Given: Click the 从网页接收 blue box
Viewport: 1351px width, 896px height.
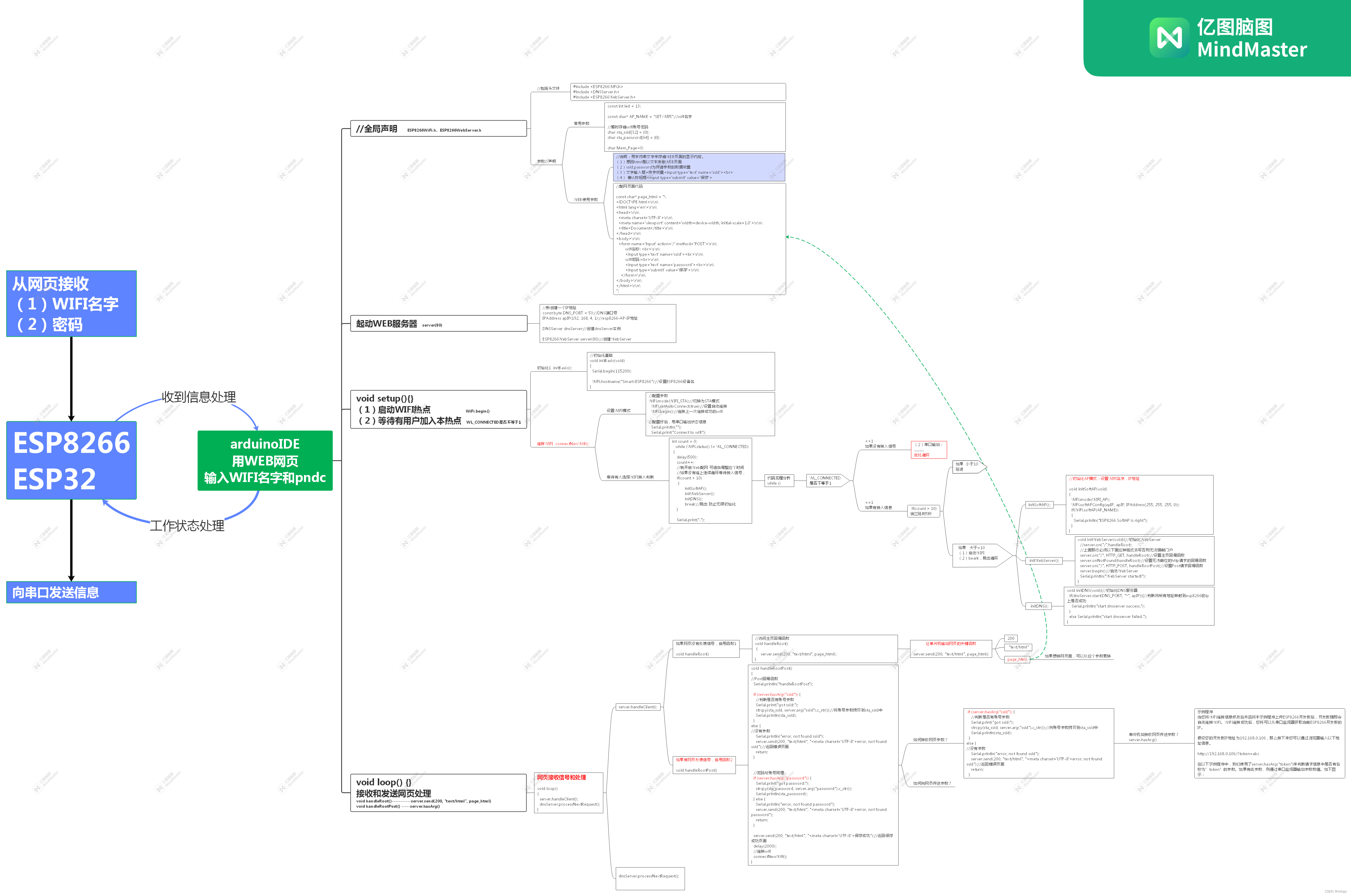Looking at the screenshot, I should point(71,303).
